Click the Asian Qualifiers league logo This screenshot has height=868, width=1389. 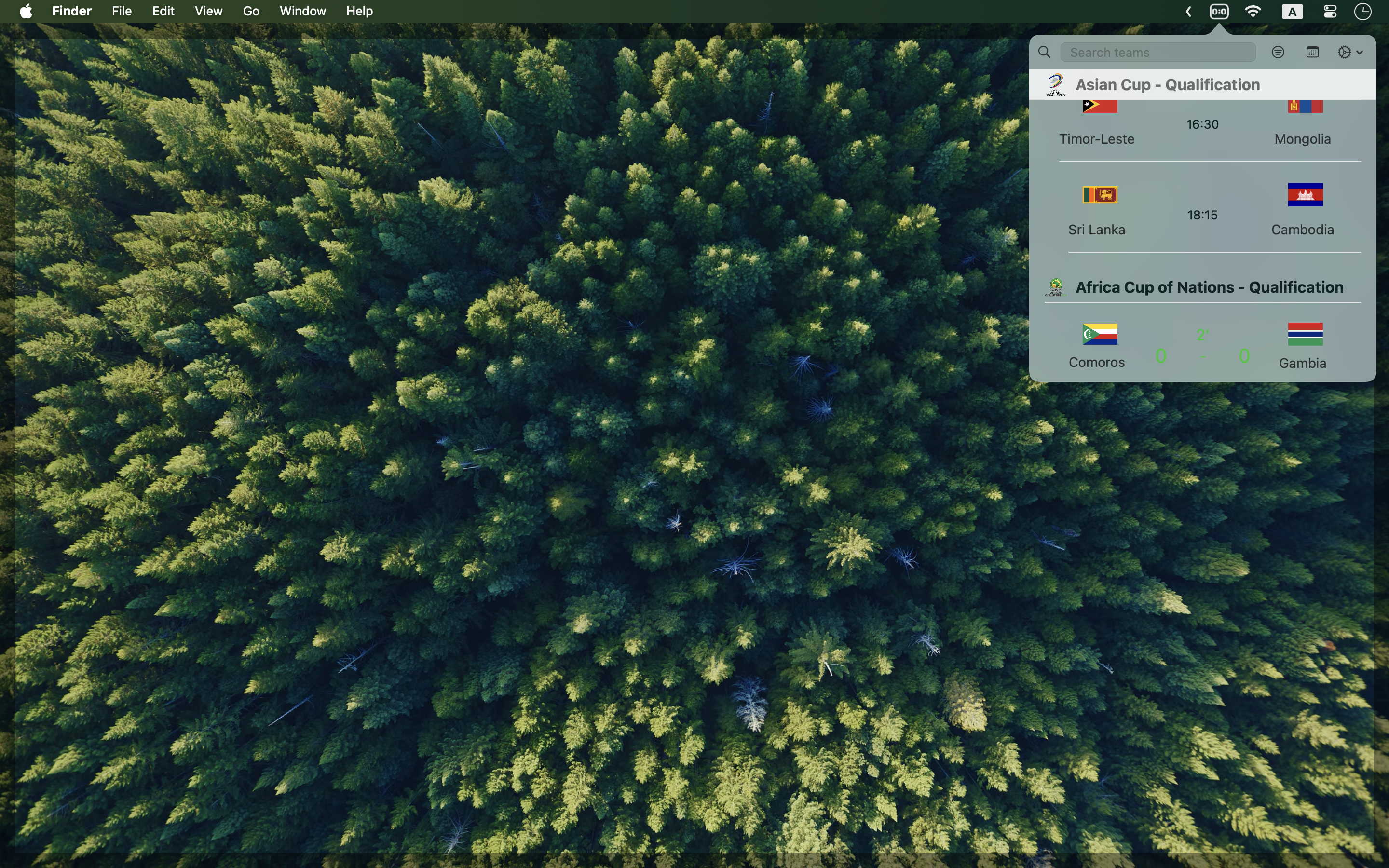pos(1056,85)
